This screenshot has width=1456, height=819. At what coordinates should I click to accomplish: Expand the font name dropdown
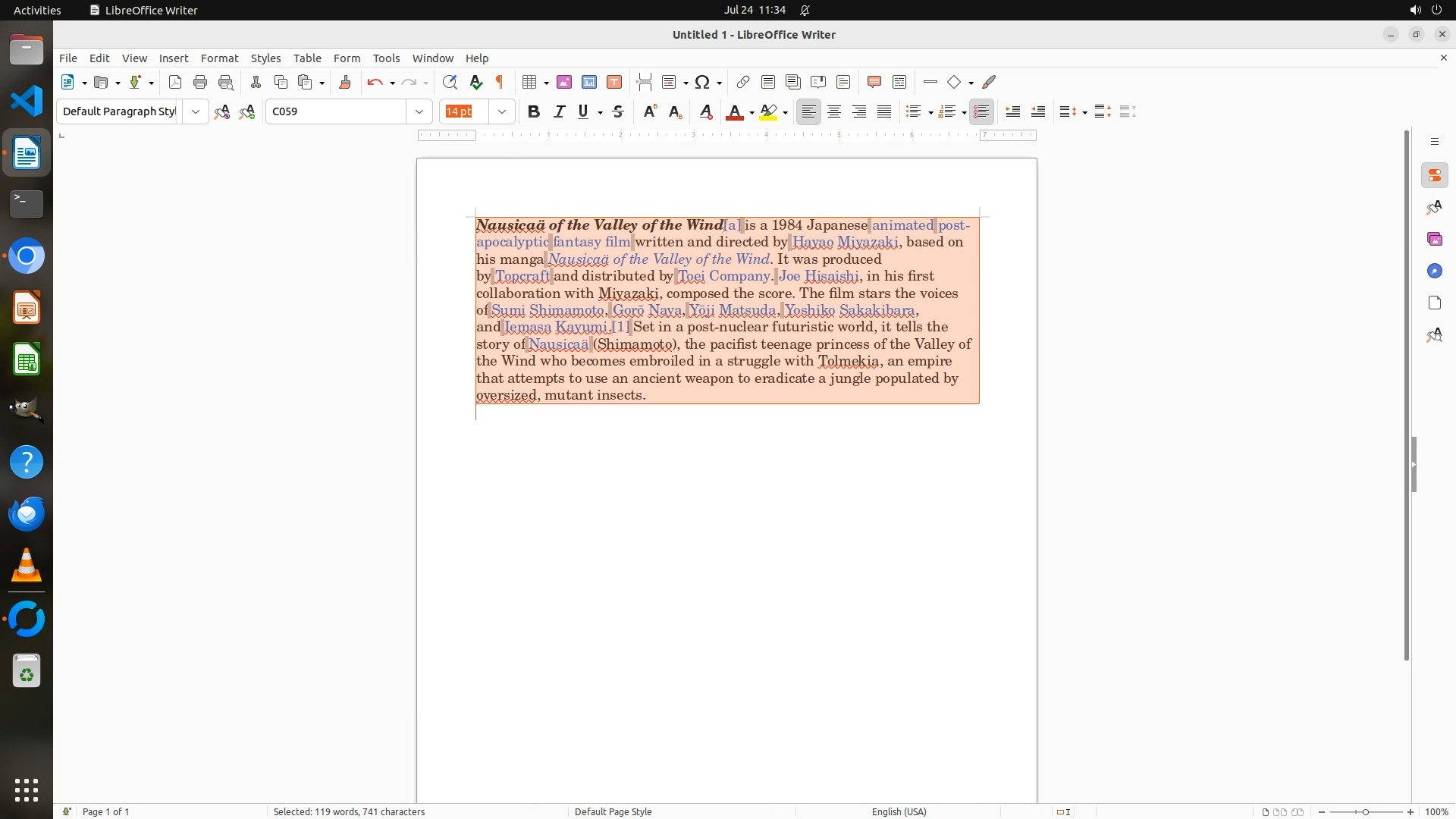tap(419, 112)
